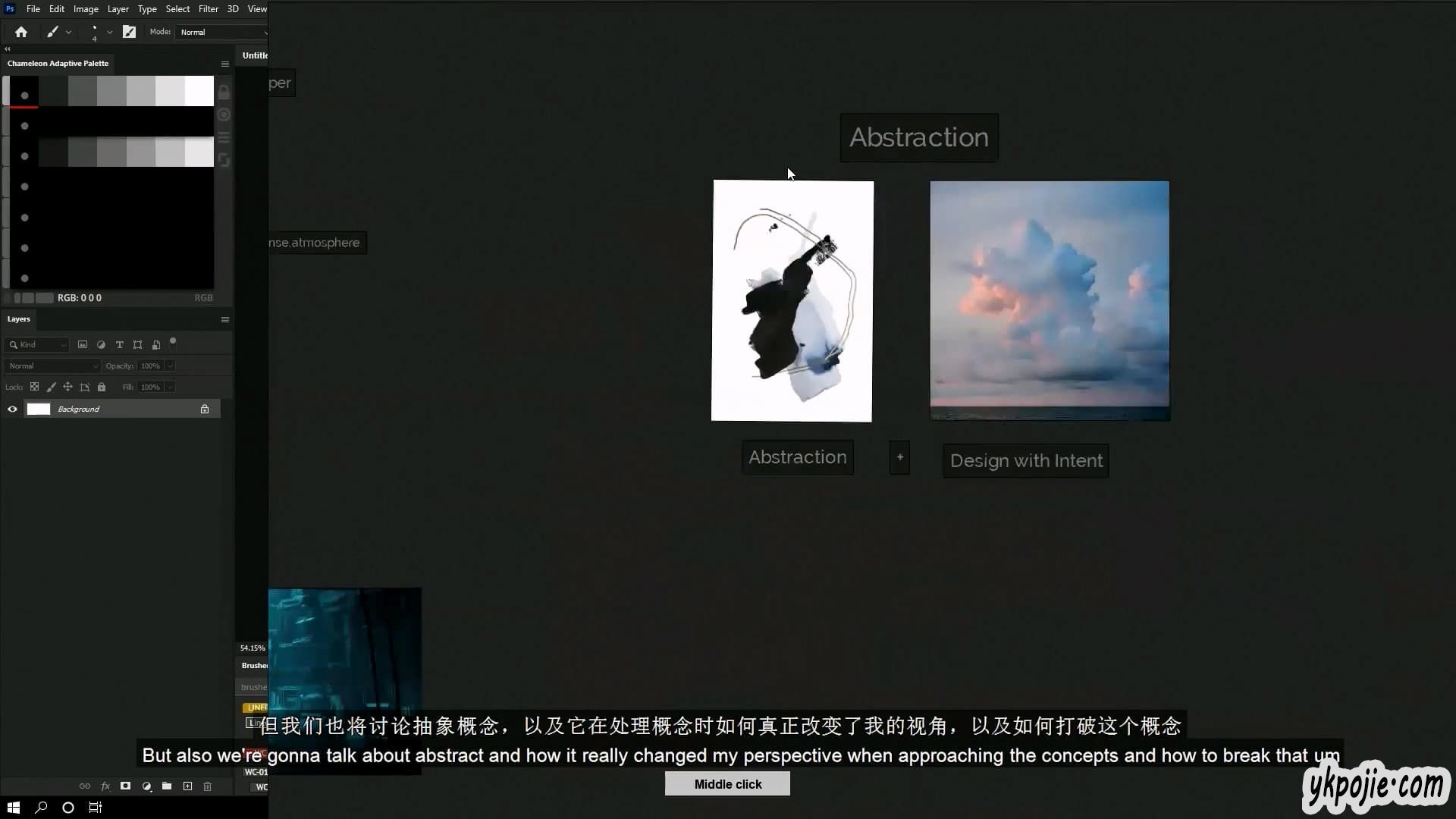1456x819 pixels.
Task: Open the Image menu
Action: pyautogui.click(x=86, y=9)
